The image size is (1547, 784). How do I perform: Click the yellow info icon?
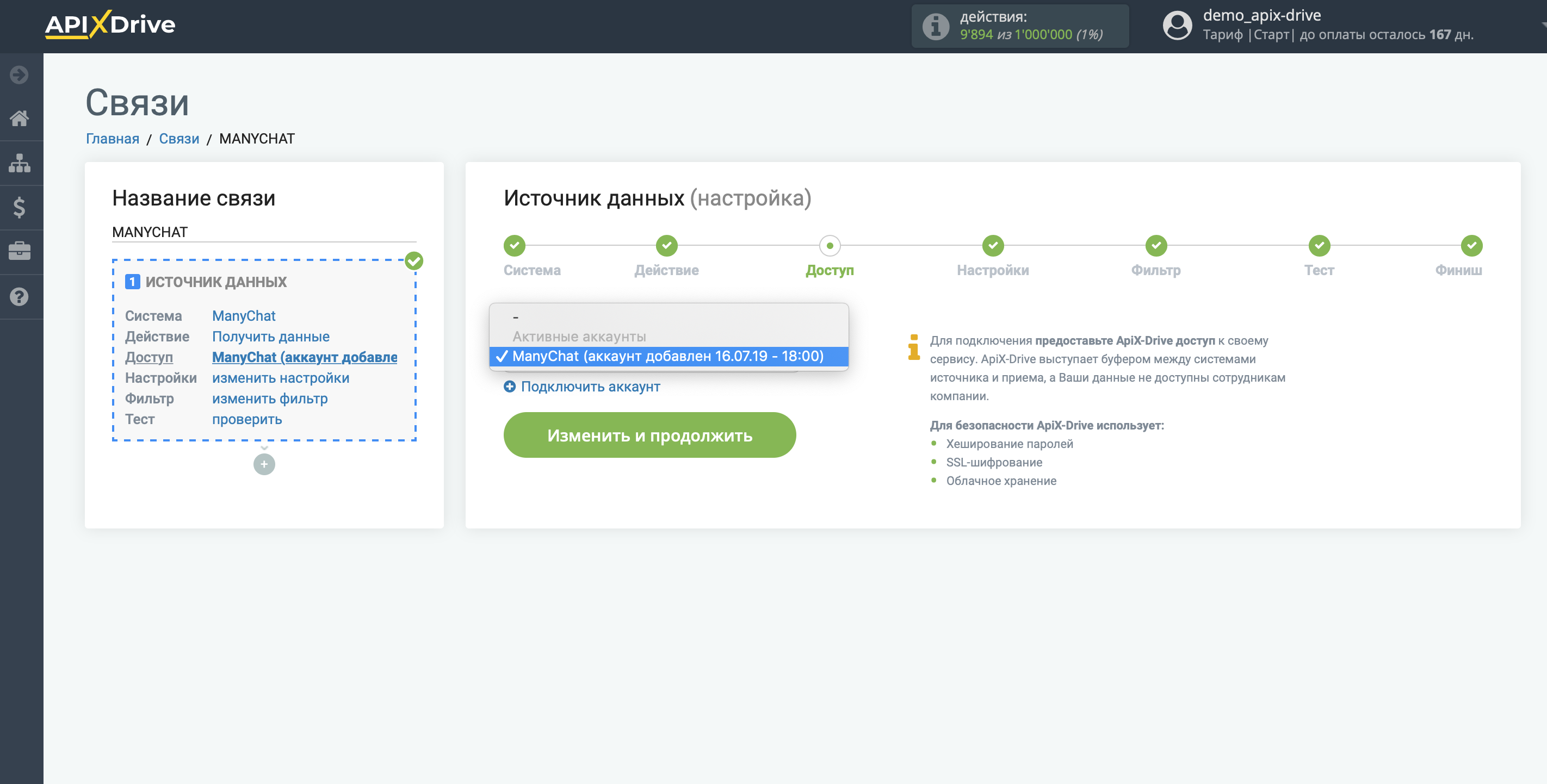[914, 347]
